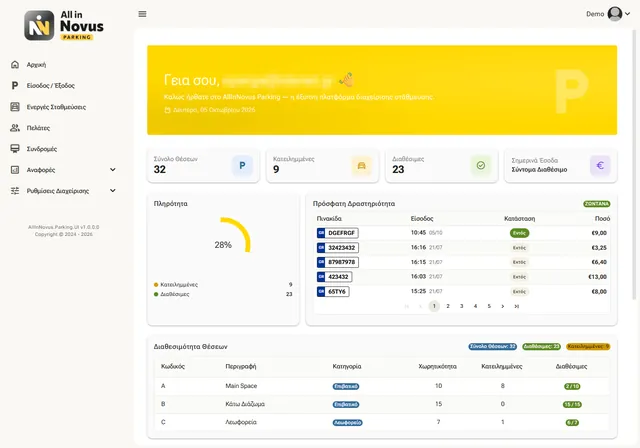The width and height of the screenshot is (640, 448).
Task: Select the Συνδρομές subscriptions icon
Action: click(x=15, y=149)
